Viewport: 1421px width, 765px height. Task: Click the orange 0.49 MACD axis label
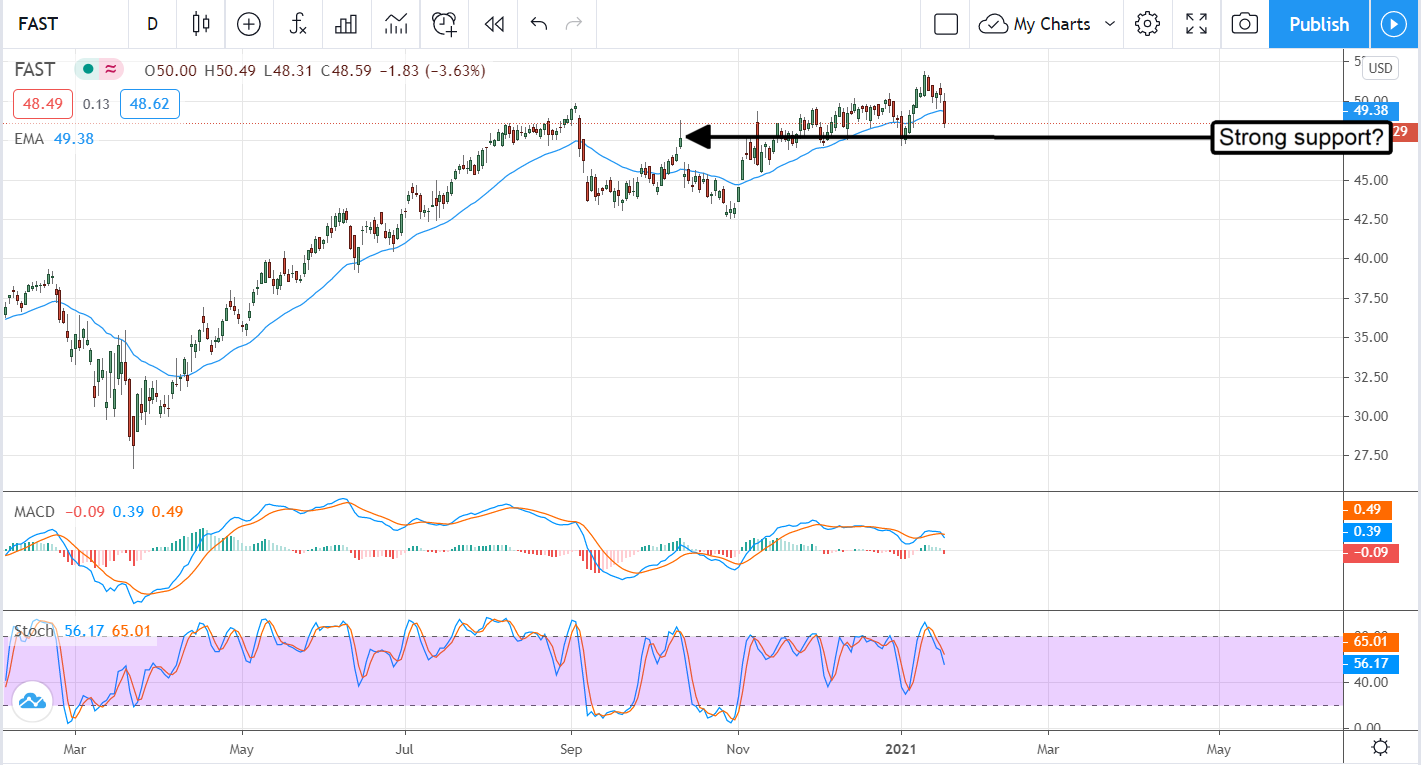coord(1369,510)
